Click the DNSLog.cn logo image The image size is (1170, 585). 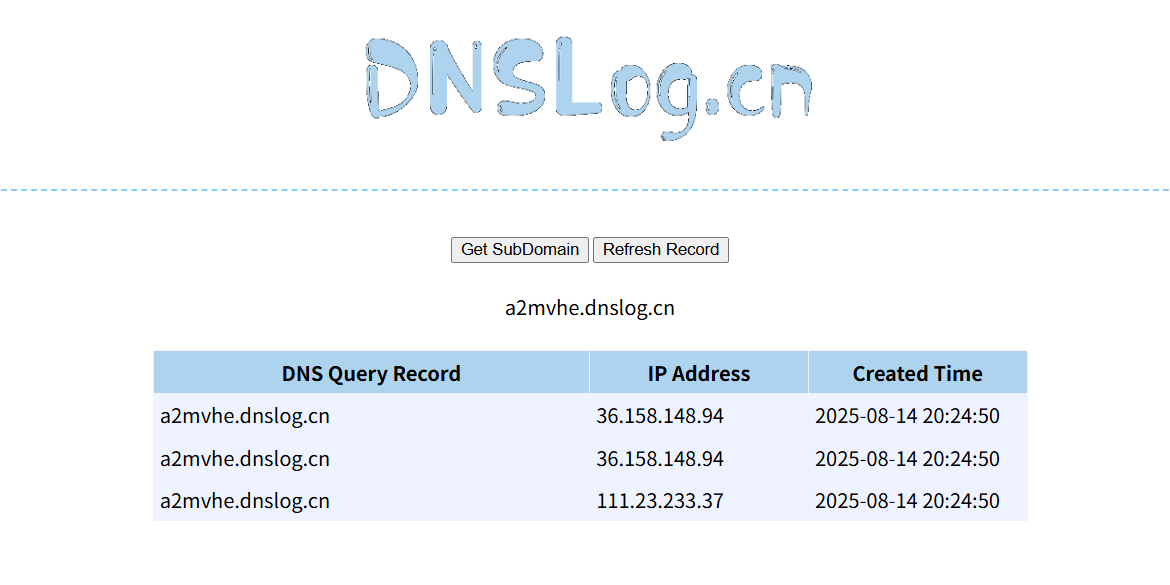[x=588, y=89]
